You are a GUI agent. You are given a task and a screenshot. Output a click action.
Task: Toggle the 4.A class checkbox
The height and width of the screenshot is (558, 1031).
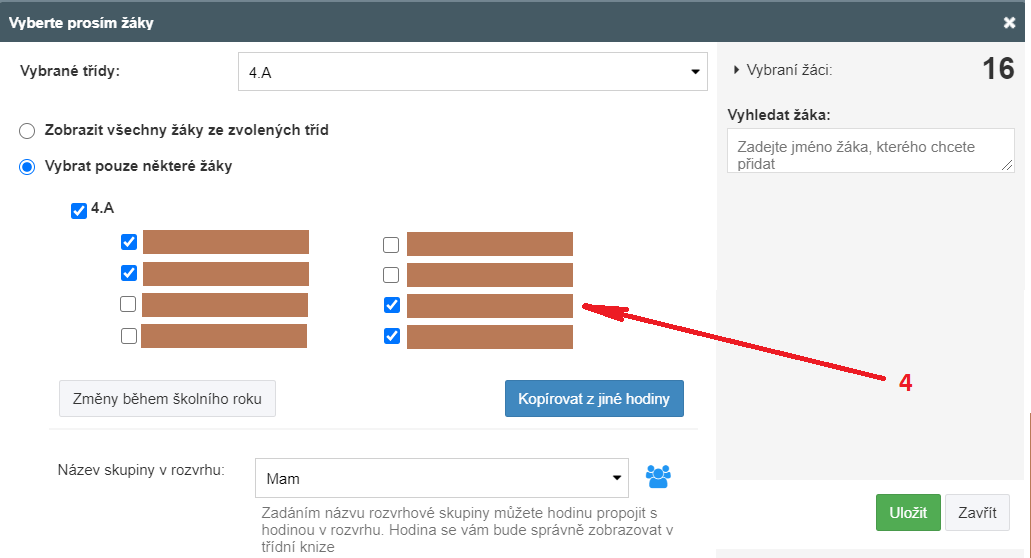(79, 211)
